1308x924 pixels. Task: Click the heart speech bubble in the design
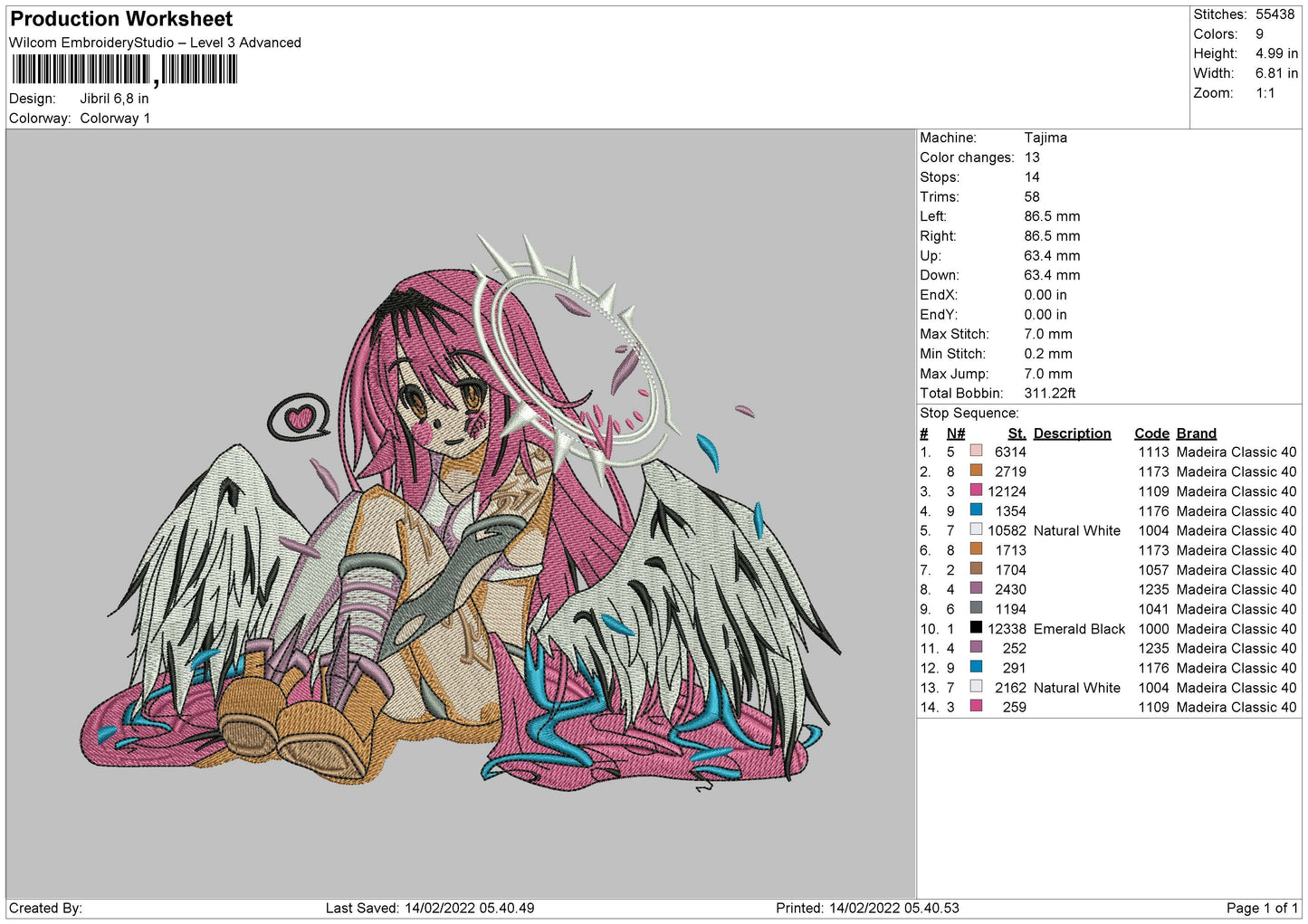tap(299, 417)
